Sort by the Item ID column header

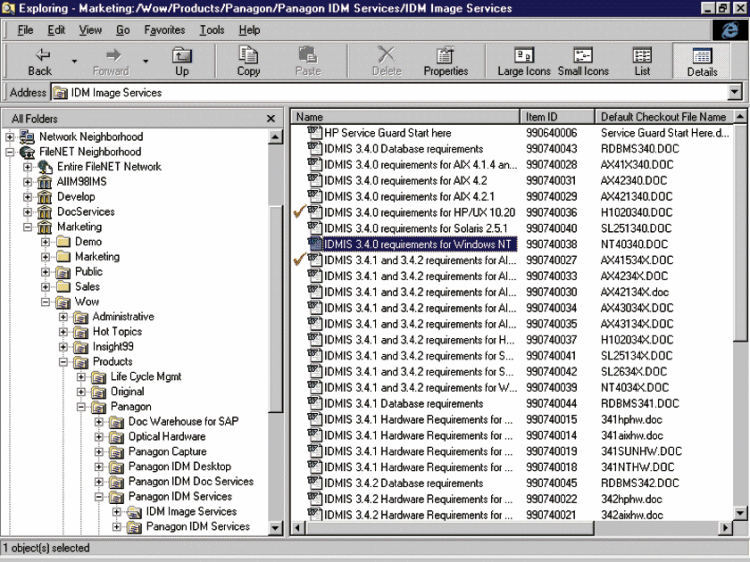pyautogui.click(x=557, y=117)
